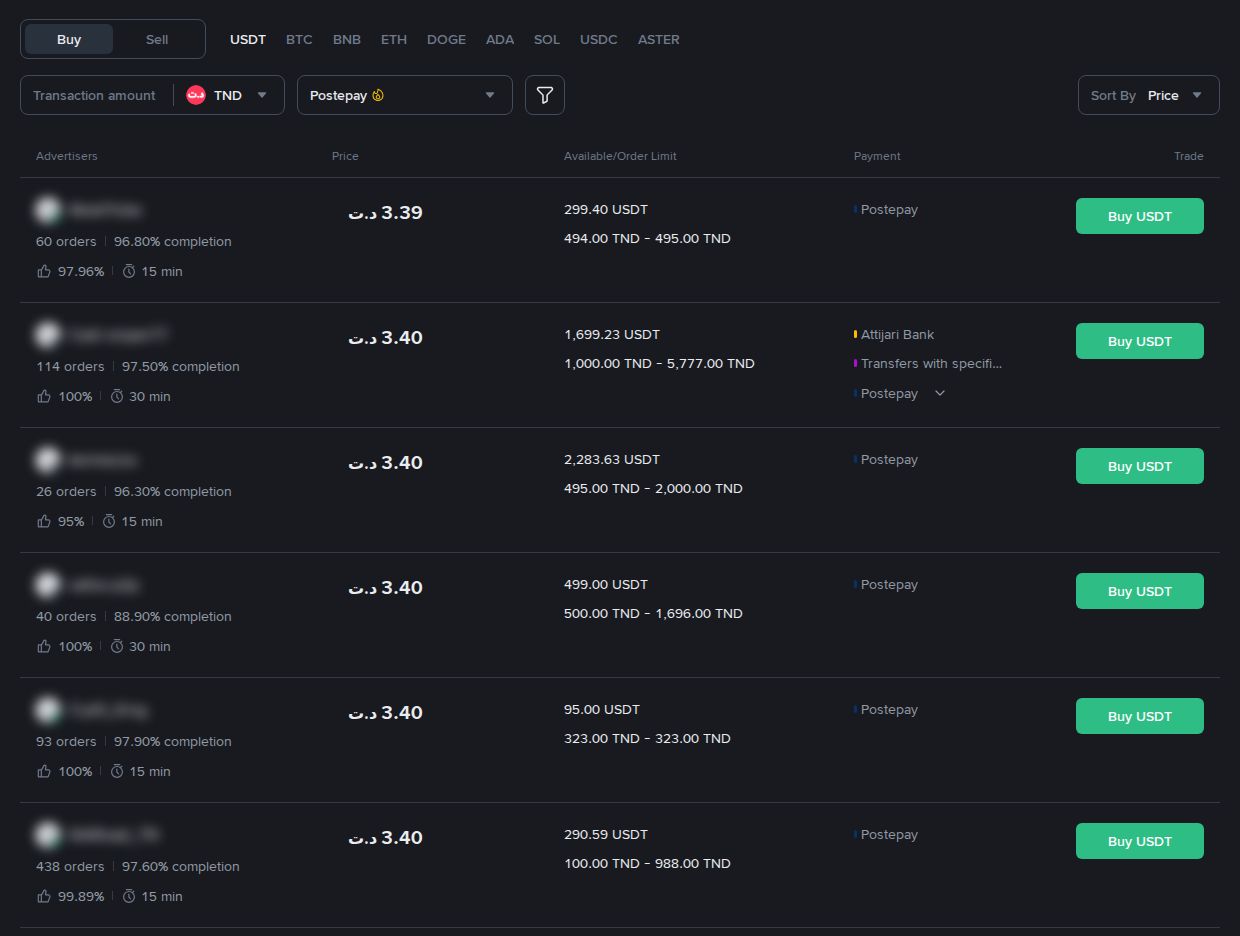Switch to Sell mode
The height and width of the screenshot is (936, 1240).
[x=157, y=39]
